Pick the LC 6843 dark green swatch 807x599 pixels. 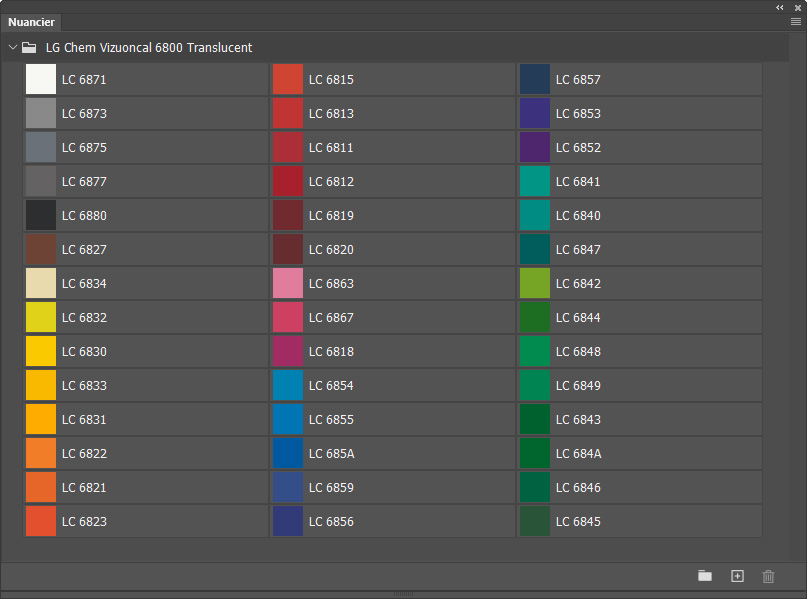(535, 419)
